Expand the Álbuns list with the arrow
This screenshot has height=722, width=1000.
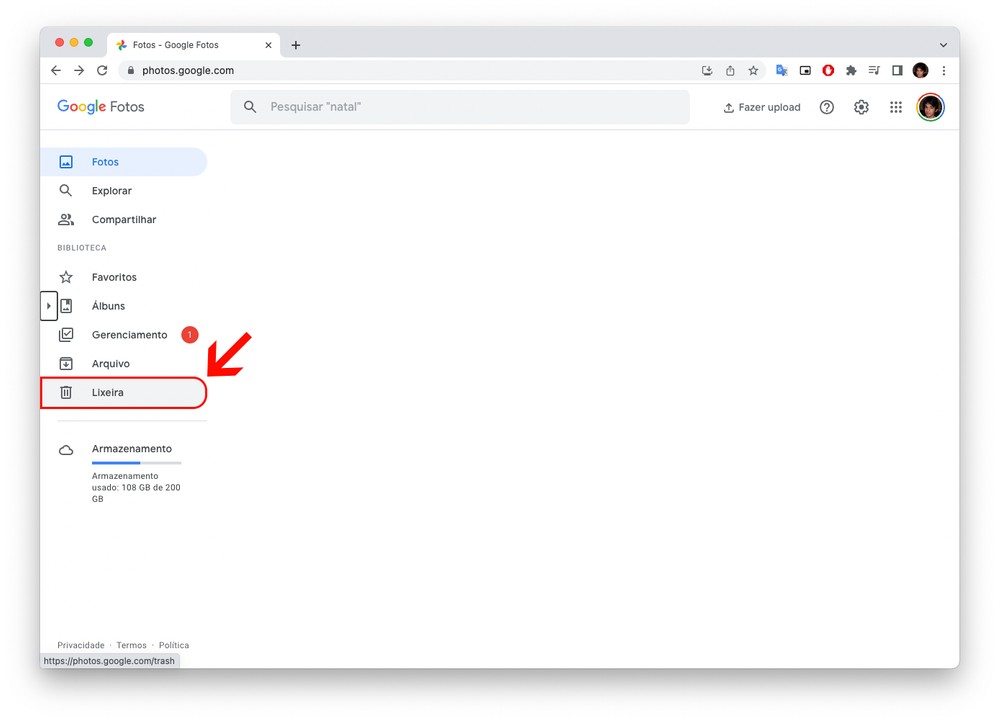48,306
